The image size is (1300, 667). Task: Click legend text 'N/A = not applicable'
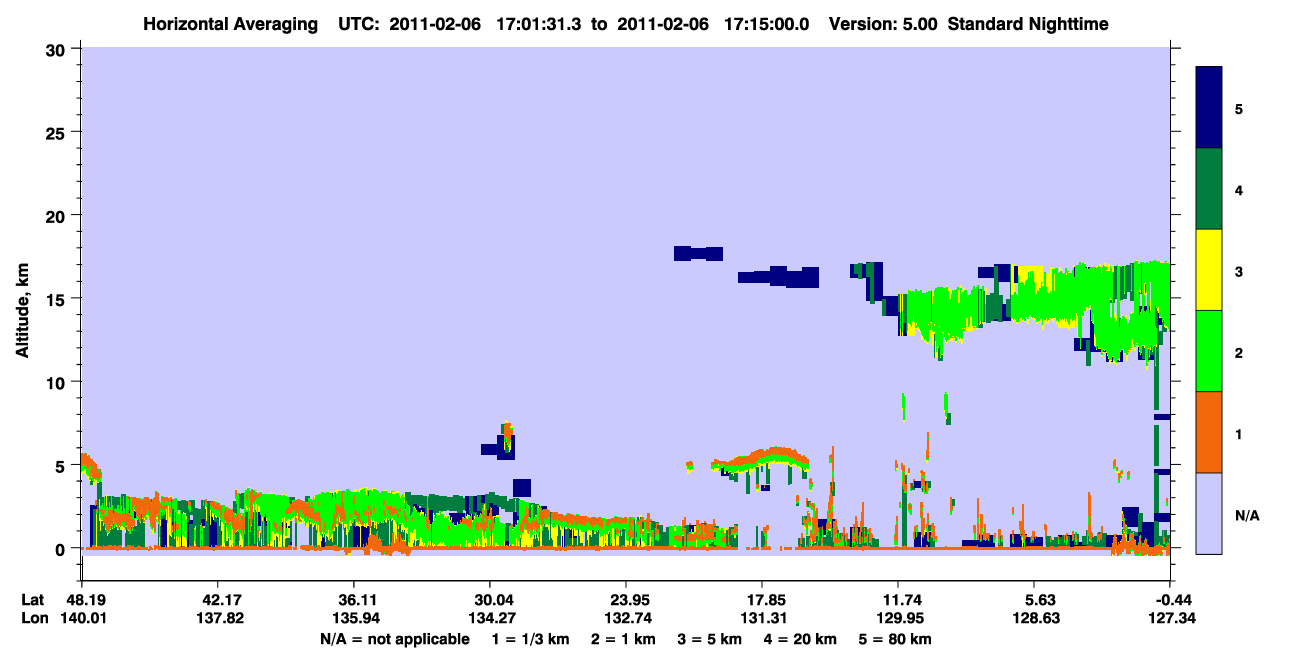pyautogui.click(x=395, y=639)
